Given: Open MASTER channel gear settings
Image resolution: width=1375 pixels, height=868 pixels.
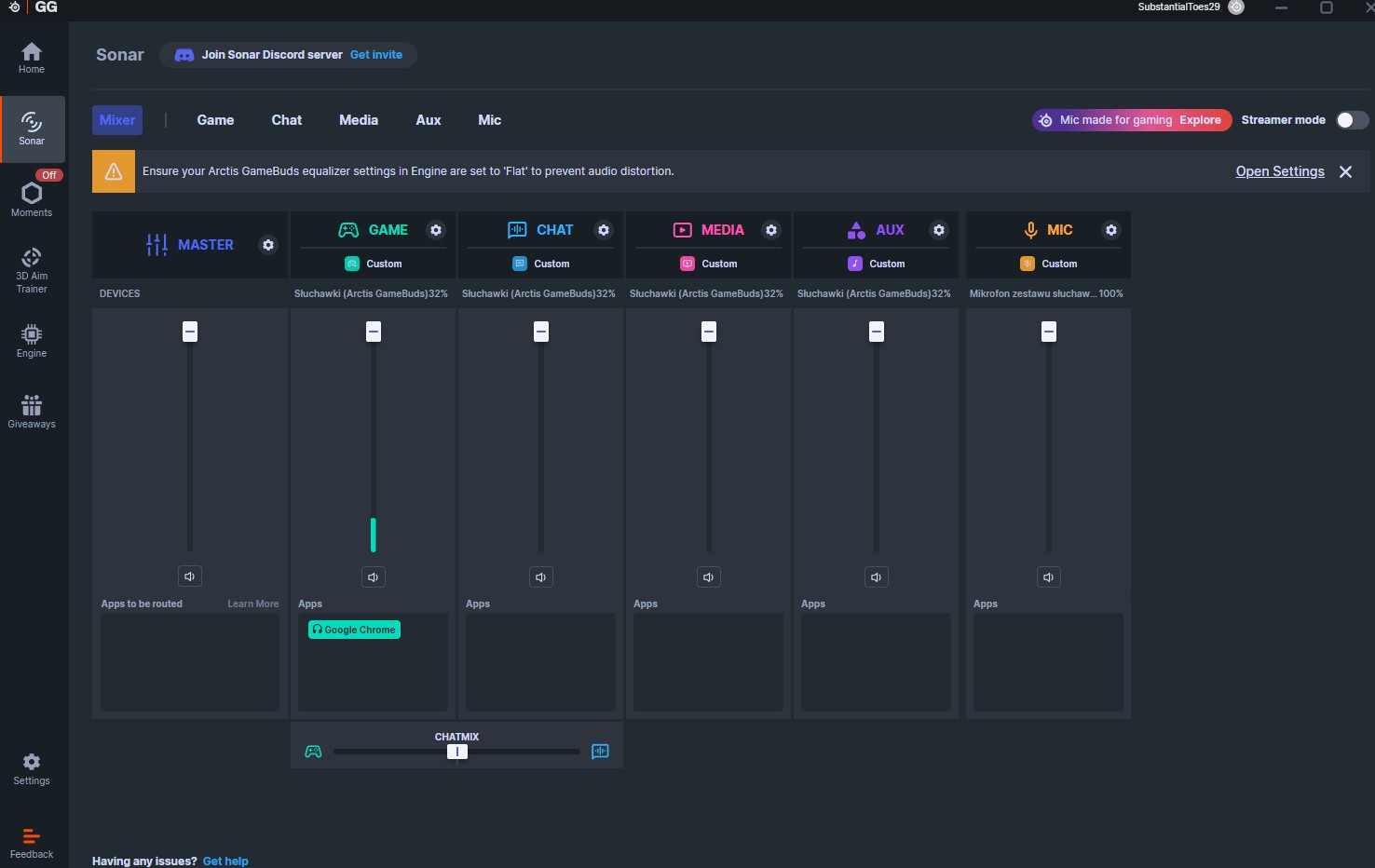Looking at the screenshot, I should 268,245.
